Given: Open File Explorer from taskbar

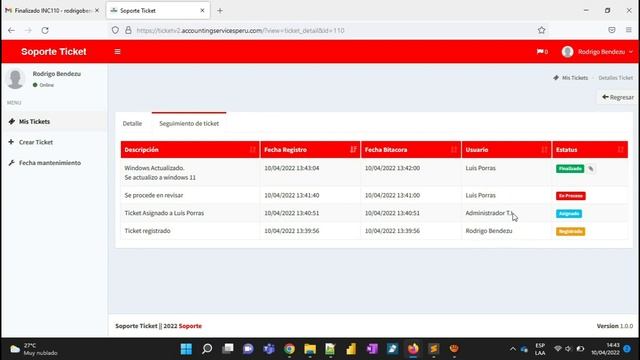Looking at the screenshot, I should pos(310,349).
